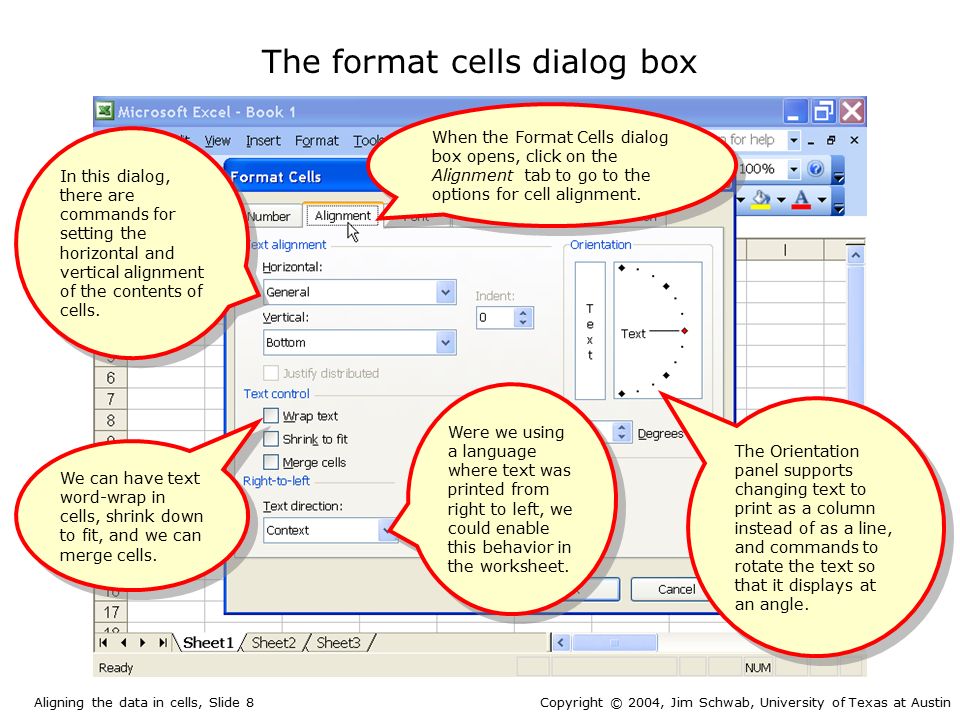Close the workbook with menu bar X
Image resolution: width=960 pixels, height=720 pixels.
point(854,140)
